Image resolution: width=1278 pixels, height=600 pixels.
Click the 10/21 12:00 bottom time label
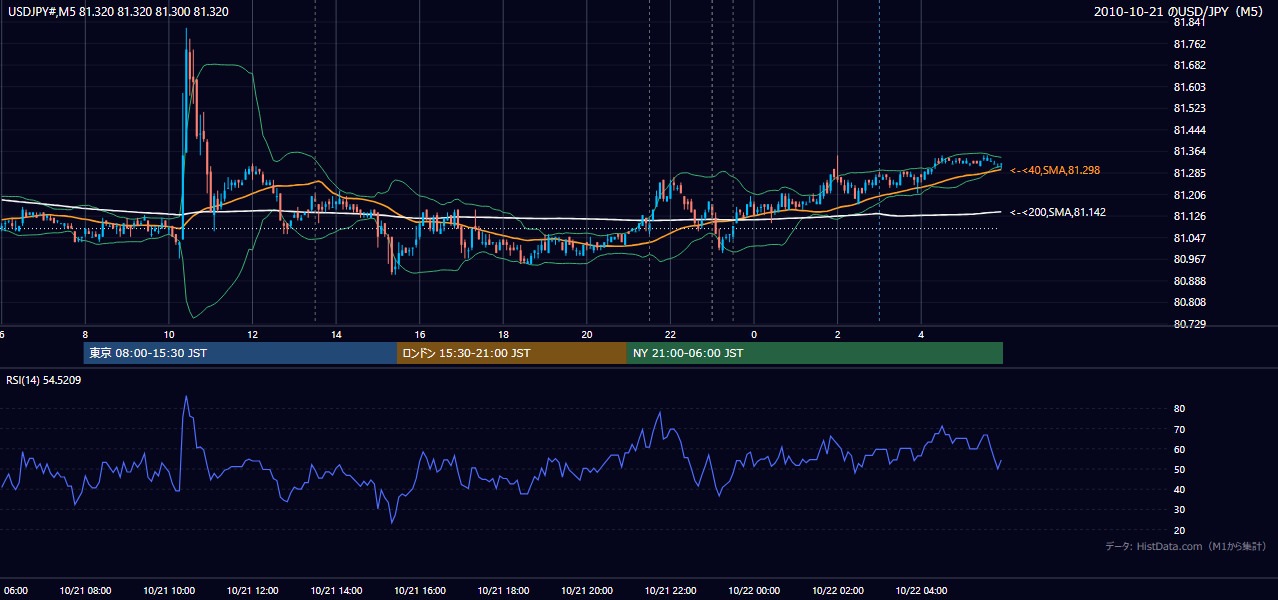(x=252, y=591)
